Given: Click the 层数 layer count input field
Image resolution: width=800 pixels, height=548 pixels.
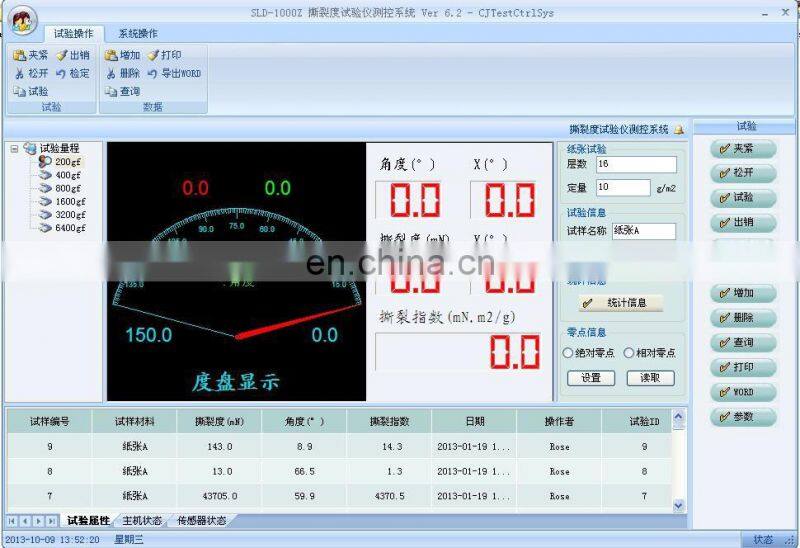Looking at the screenshot, I should click(635, 164).
